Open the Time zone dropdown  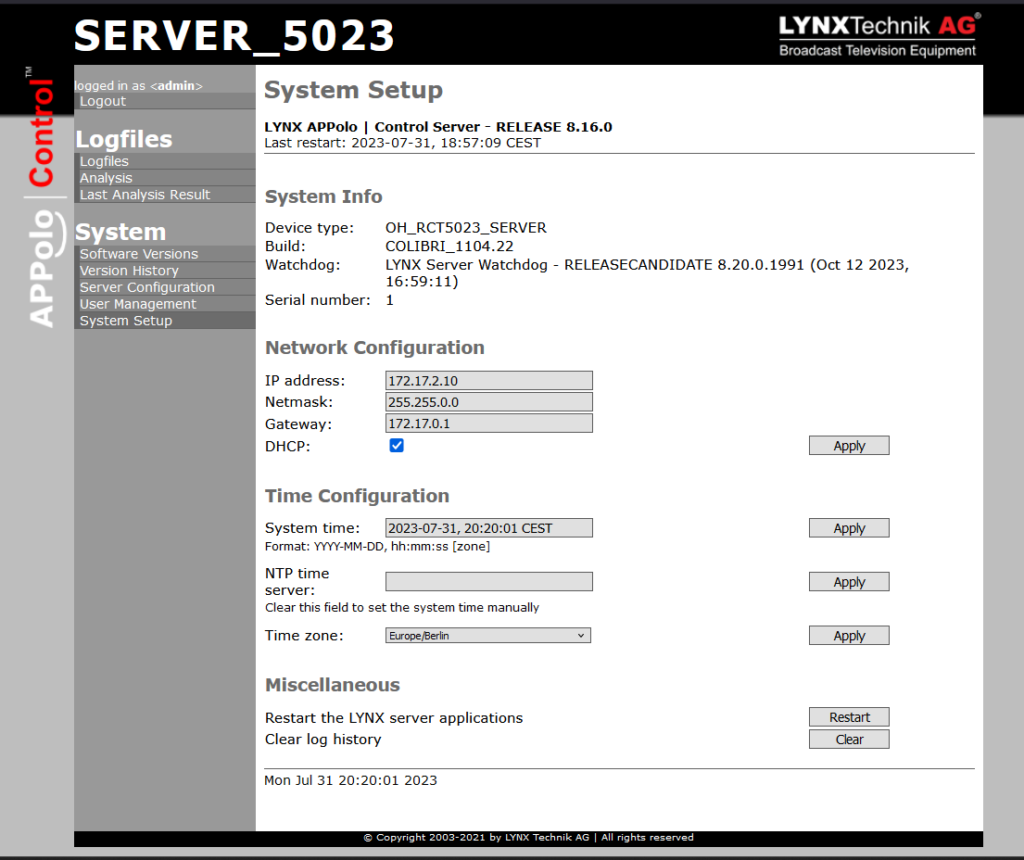[488, 636]
